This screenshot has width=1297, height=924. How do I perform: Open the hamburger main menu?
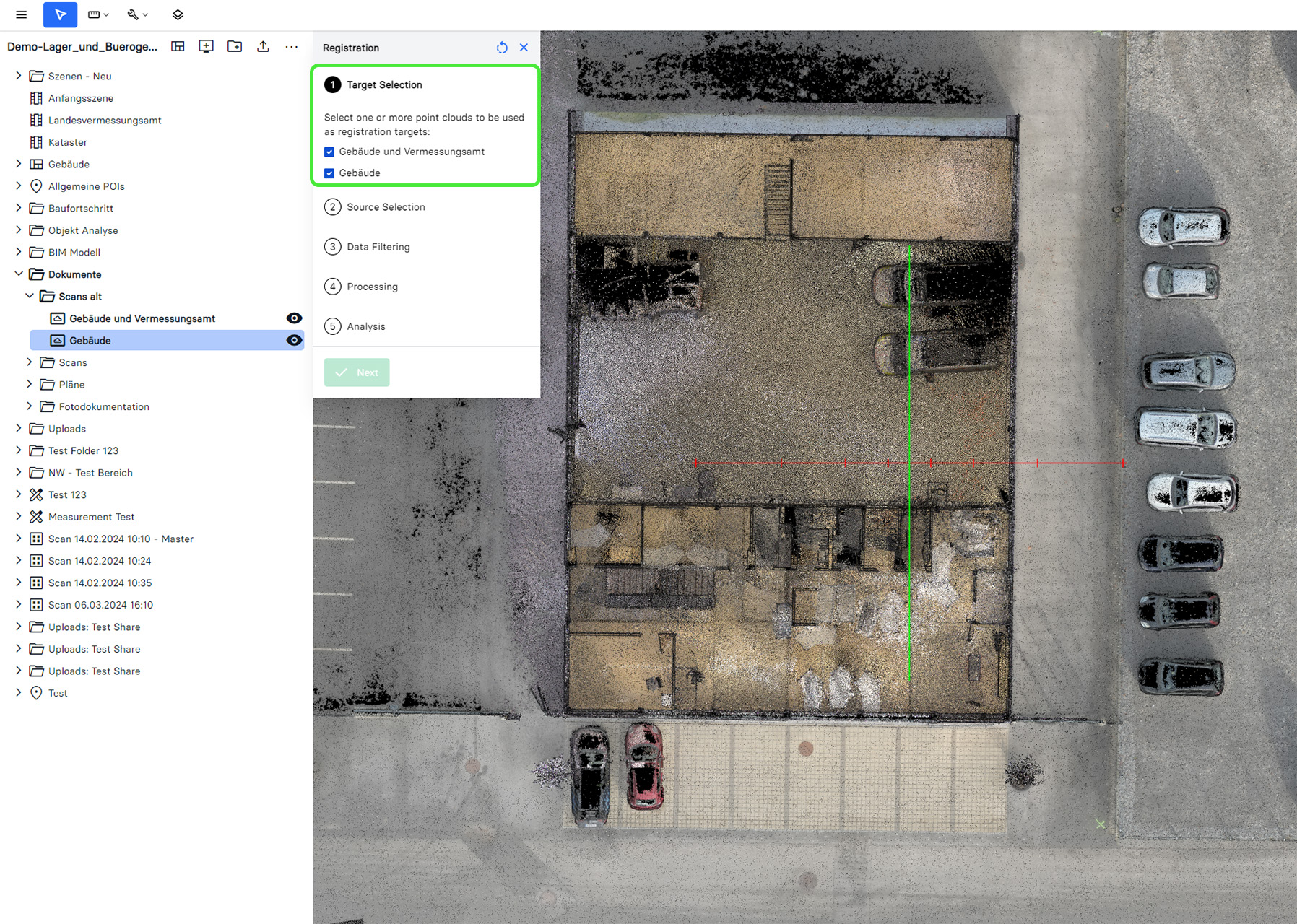(x=21, y=14)
